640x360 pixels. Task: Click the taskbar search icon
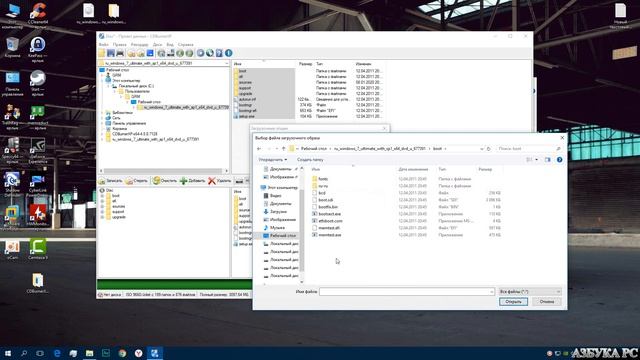pos(24,353)
